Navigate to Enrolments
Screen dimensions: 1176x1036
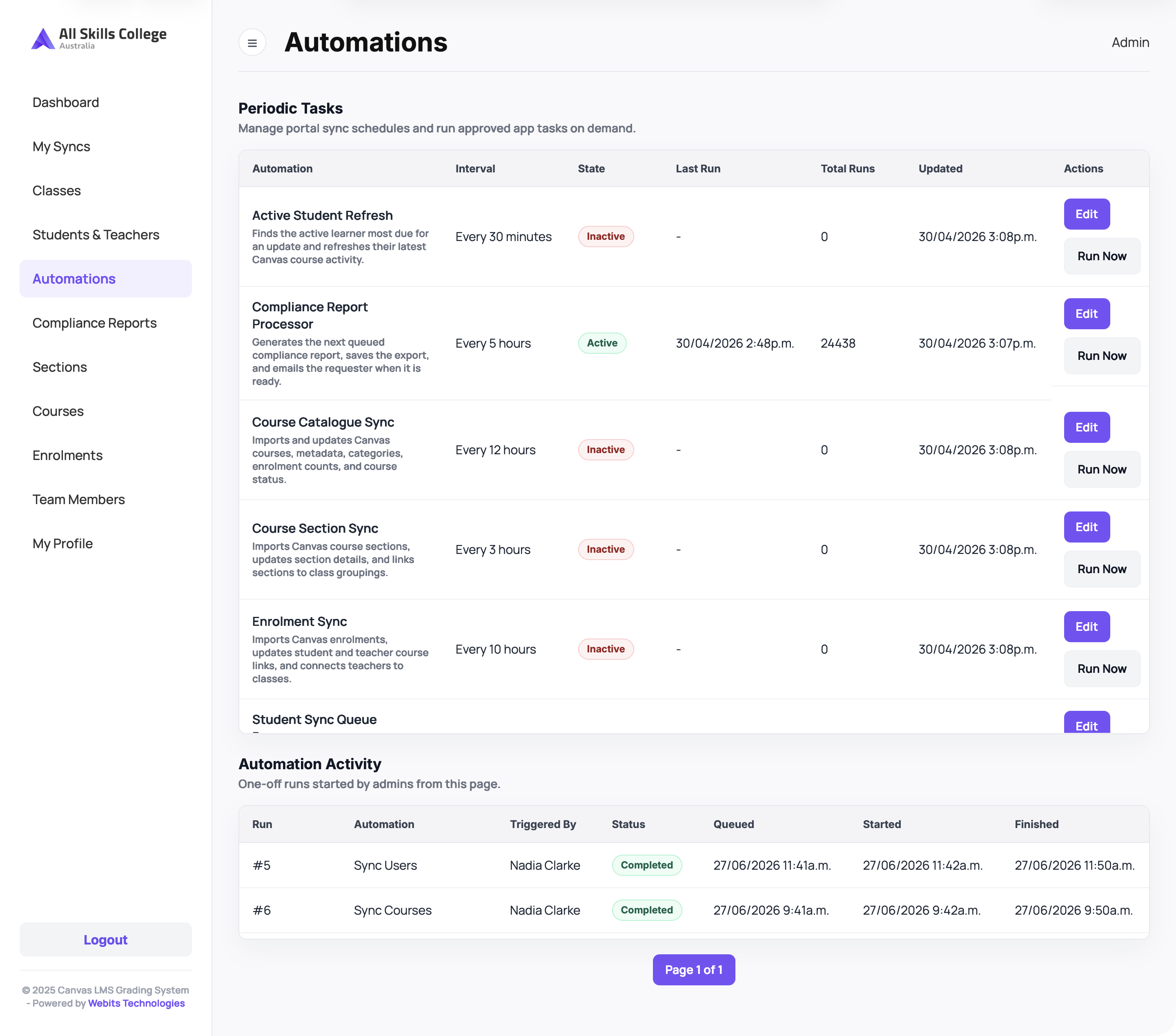(x=67, y=455)
